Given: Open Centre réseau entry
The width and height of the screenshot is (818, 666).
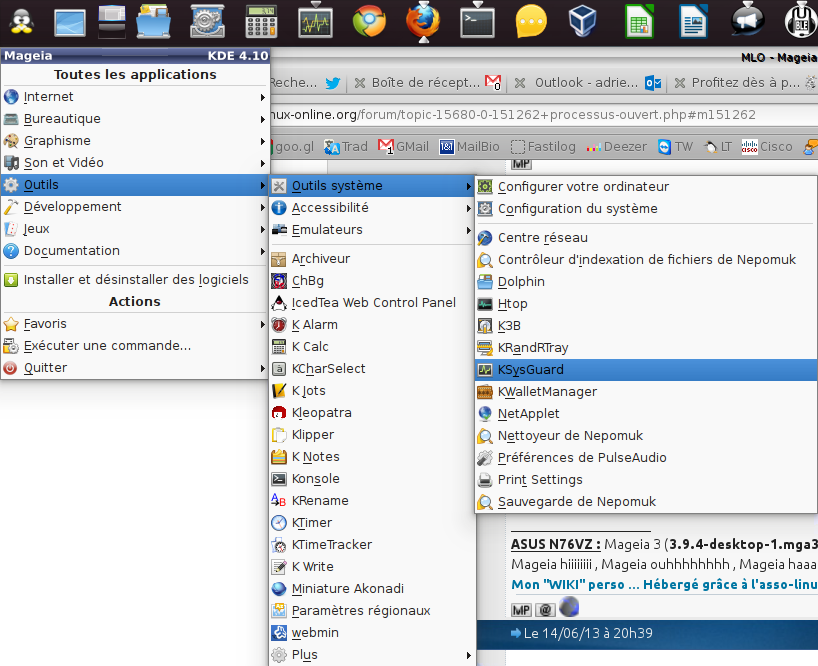Looking at the screenshot, I should pyautogui.click(x=646, y=238).
